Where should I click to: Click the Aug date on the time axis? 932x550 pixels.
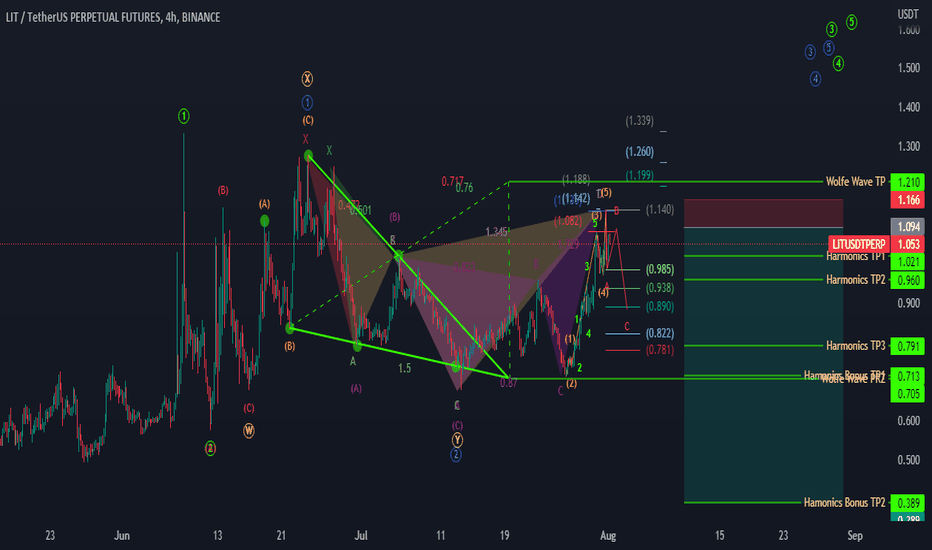pyautogui.click(x=608, y=536)
